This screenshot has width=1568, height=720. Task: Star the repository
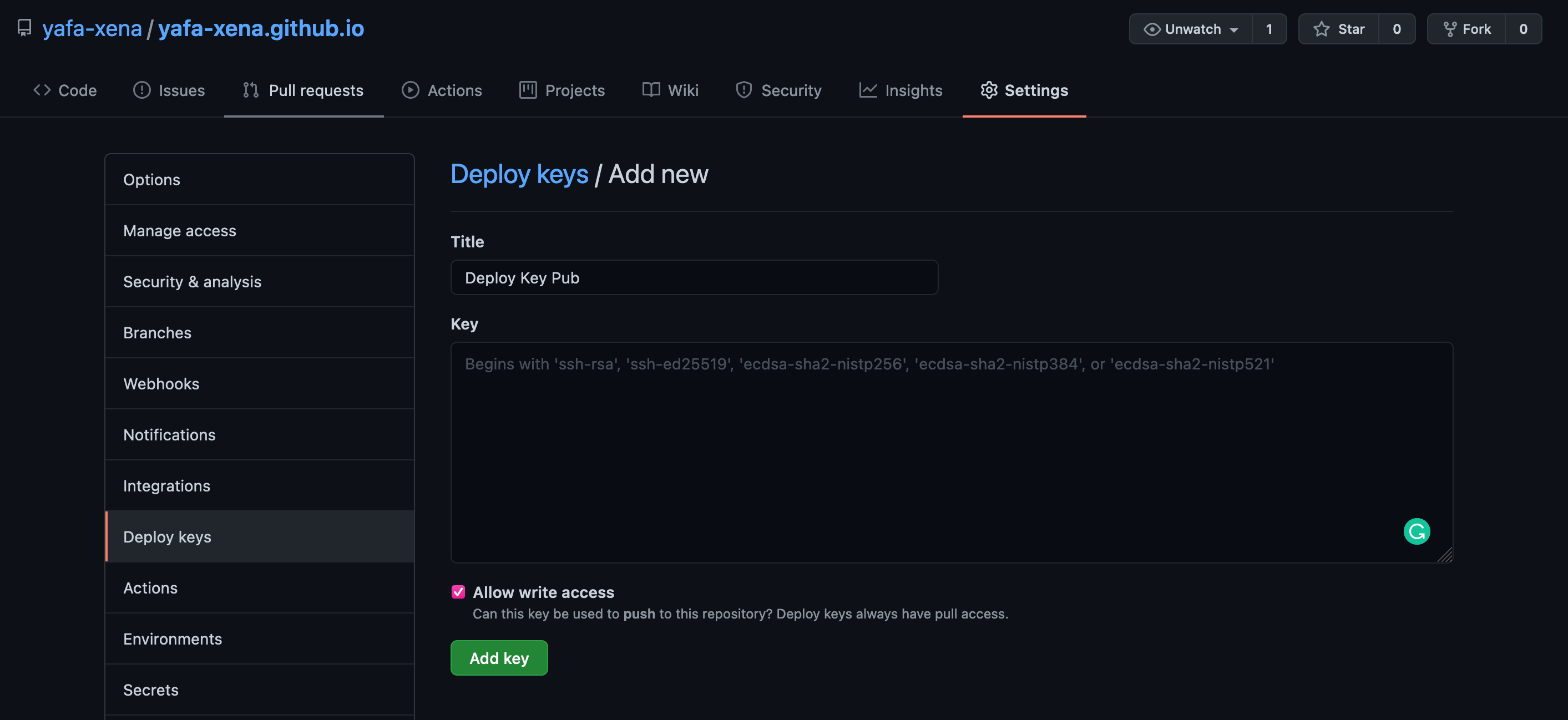coord(1338,29)
